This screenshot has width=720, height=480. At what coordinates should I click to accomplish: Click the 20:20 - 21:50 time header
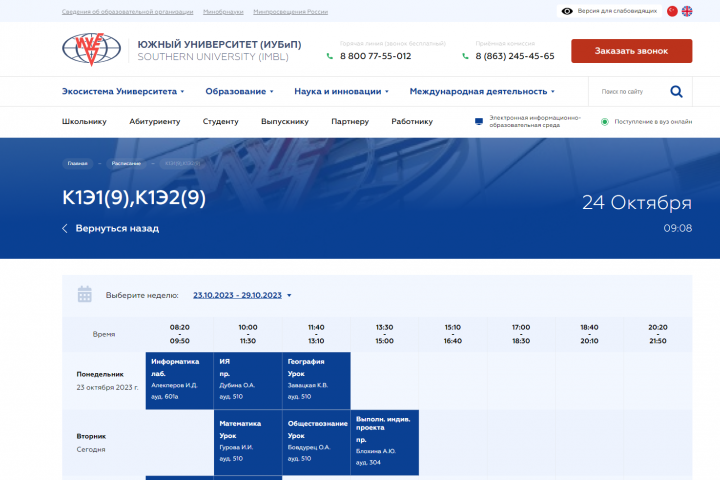point(658,334)
